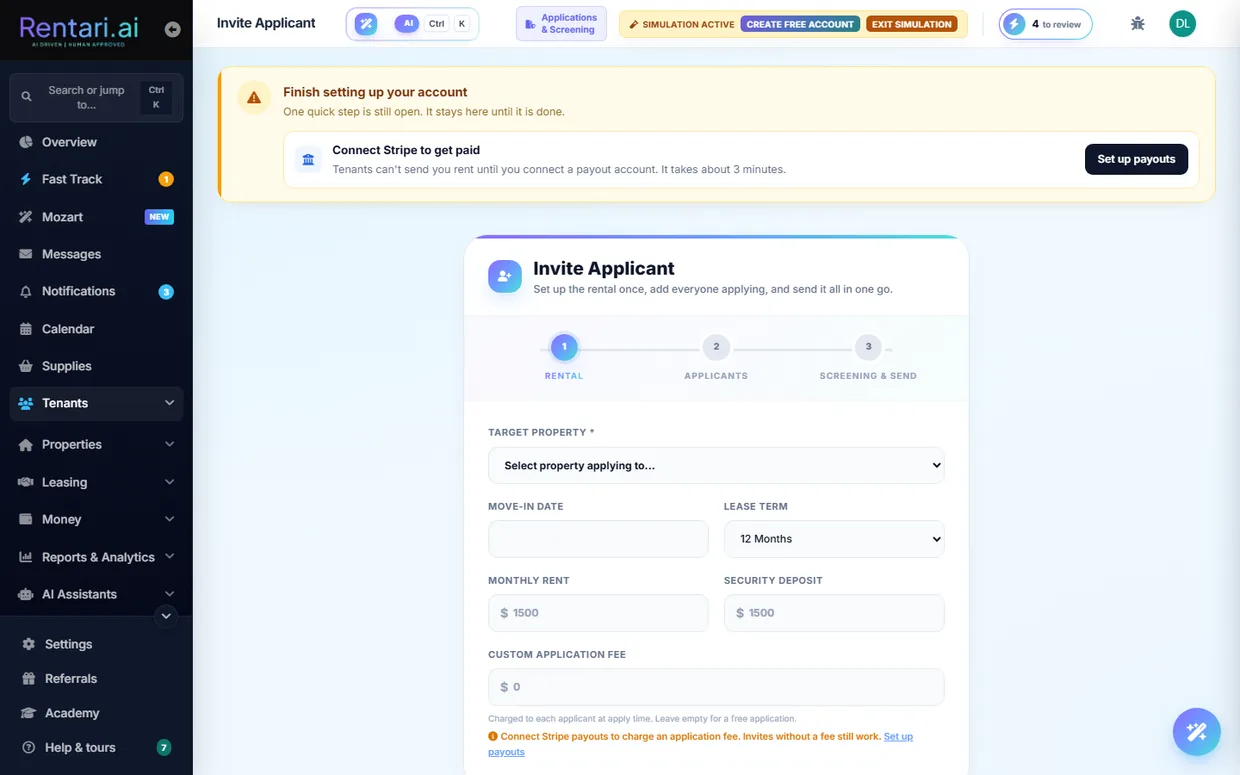Screen dimensions: 1240x775
Task: Expand the AI Assistants chevron
Action: click(169, 594)
